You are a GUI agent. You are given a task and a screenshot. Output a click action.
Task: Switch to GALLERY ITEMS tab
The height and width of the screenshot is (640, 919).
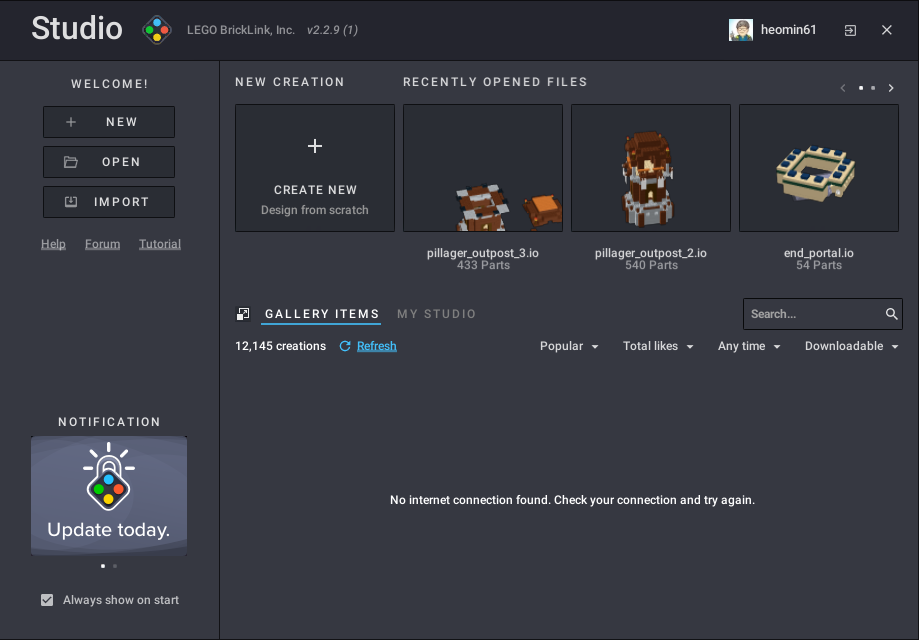point(322,314)
